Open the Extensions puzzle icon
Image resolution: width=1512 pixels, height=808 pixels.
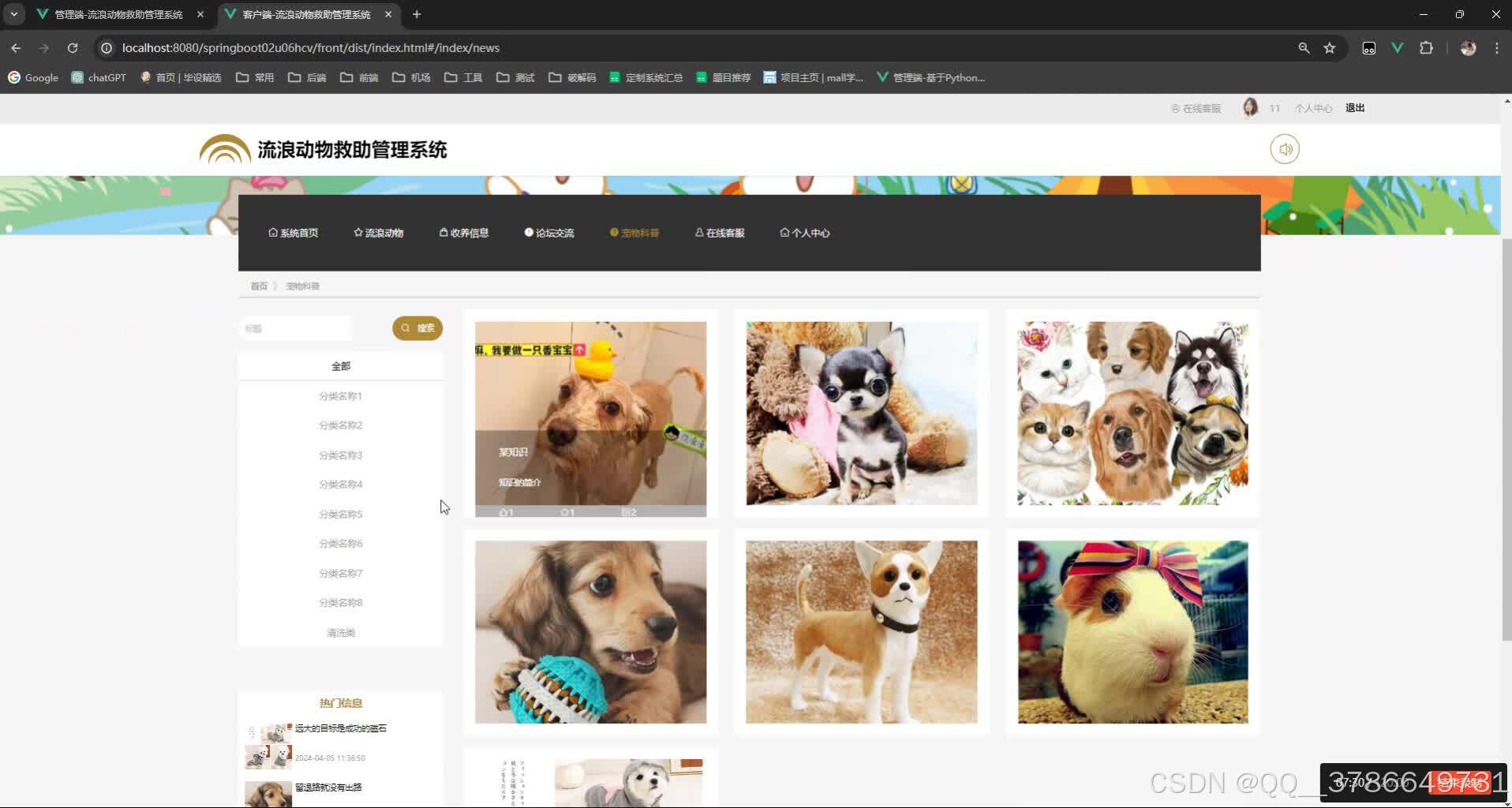(1426, 48)
